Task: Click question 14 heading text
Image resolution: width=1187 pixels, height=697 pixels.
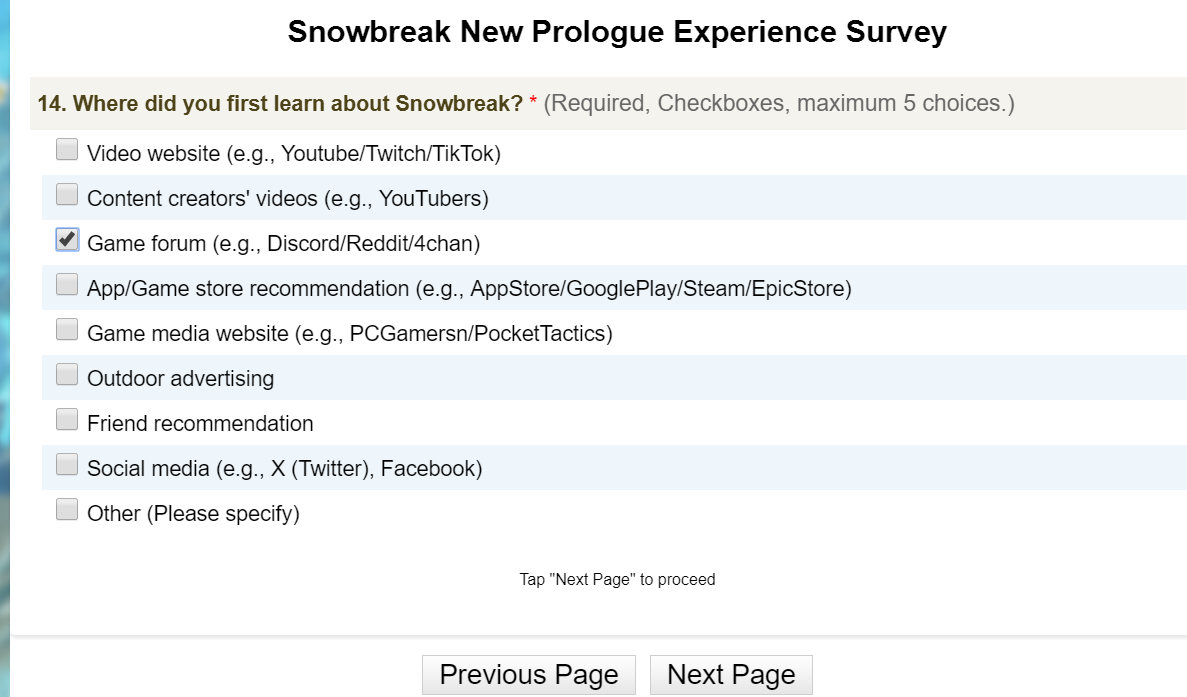Action: point(280,103)
